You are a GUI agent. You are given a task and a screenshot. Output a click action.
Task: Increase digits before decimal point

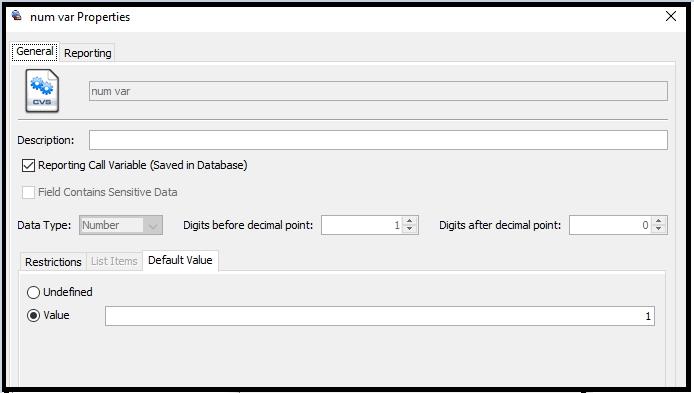pyautogui.click(x=410, y=221)
